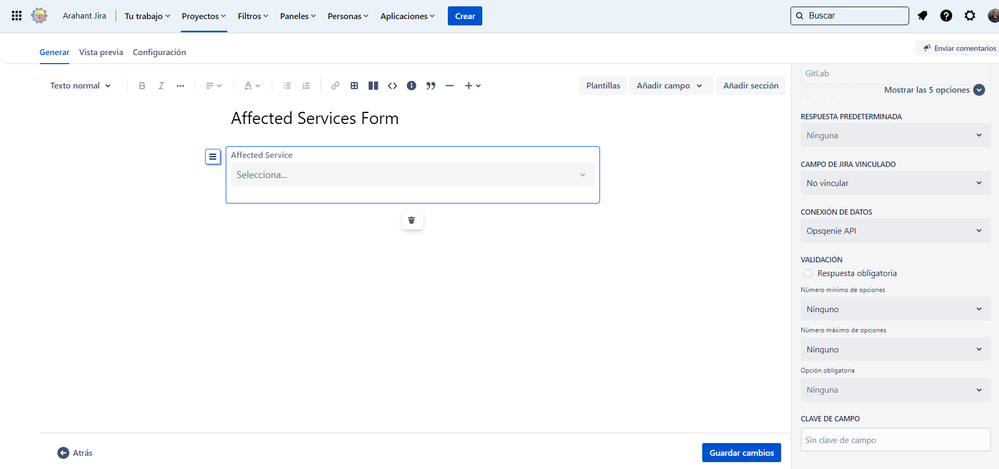Image resolution: width=999 pixels, height=469 pixels.
Task: Delete the Affected Service field
Action: click(x=412, y=220)
